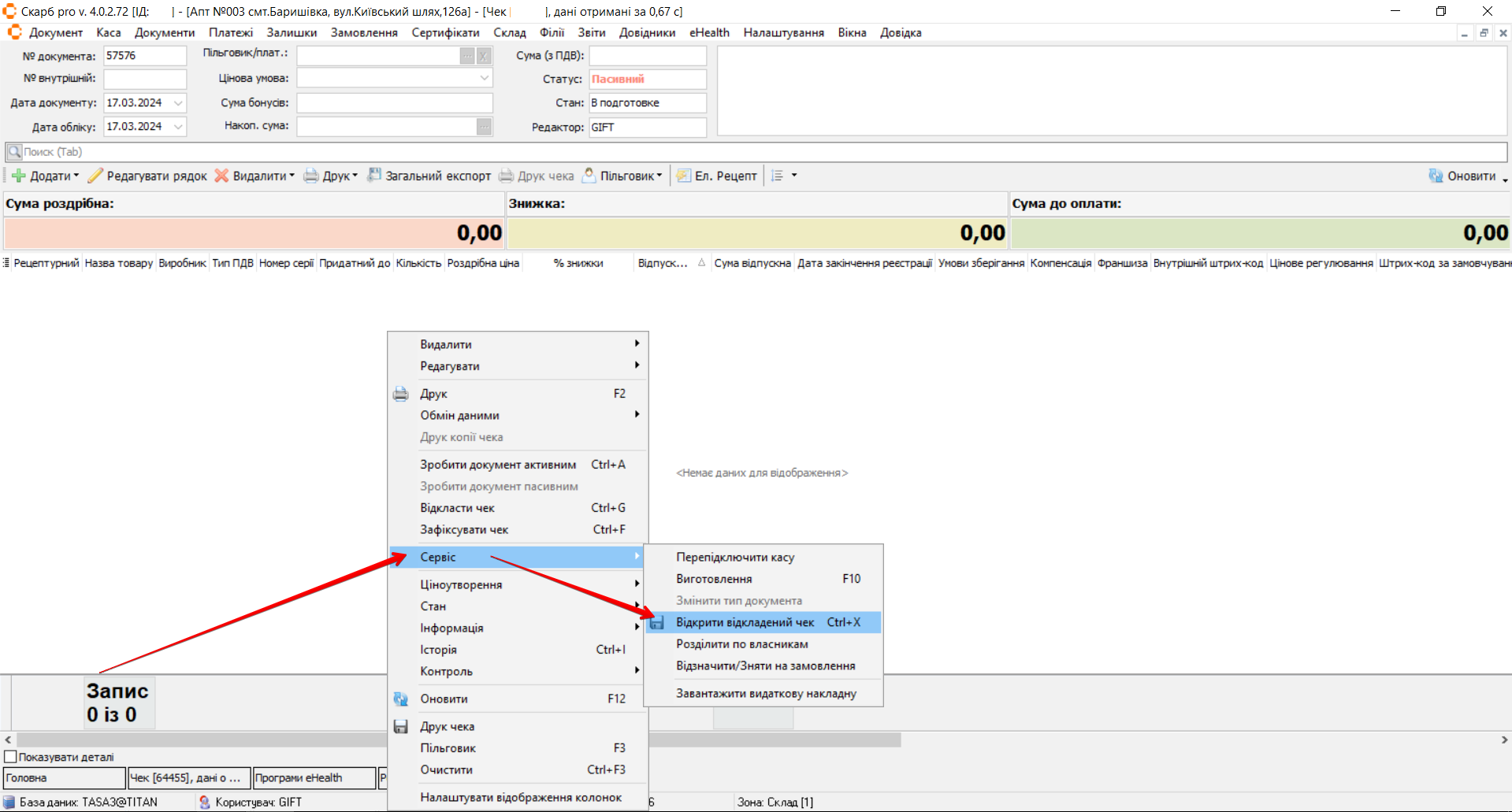Click the Загальний експорт toolbar icon
Image resolution: width=1512 pixels, height=812 pixels.
(x=374, y=175)
